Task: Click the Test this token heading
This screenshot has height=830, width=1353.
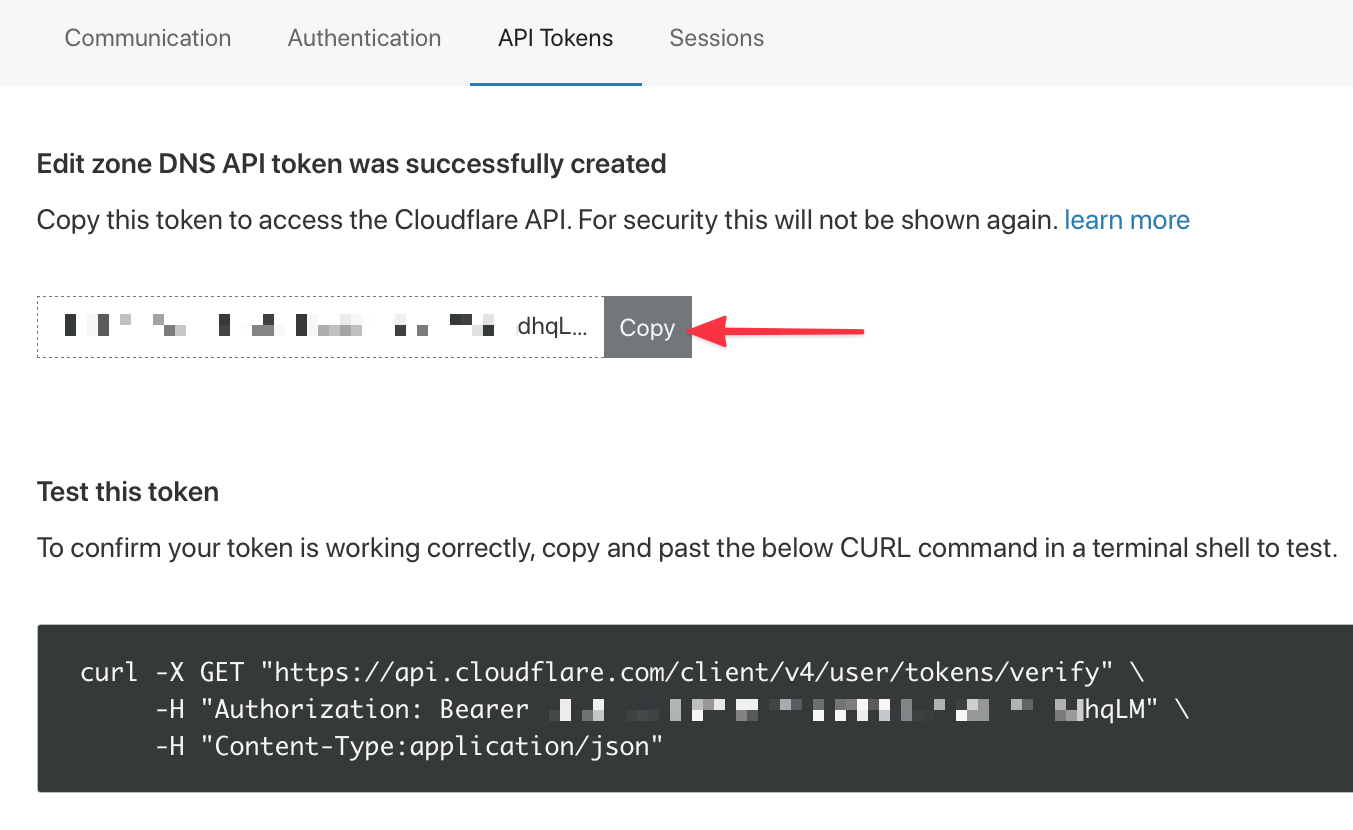Action: (x=128, y=492)
